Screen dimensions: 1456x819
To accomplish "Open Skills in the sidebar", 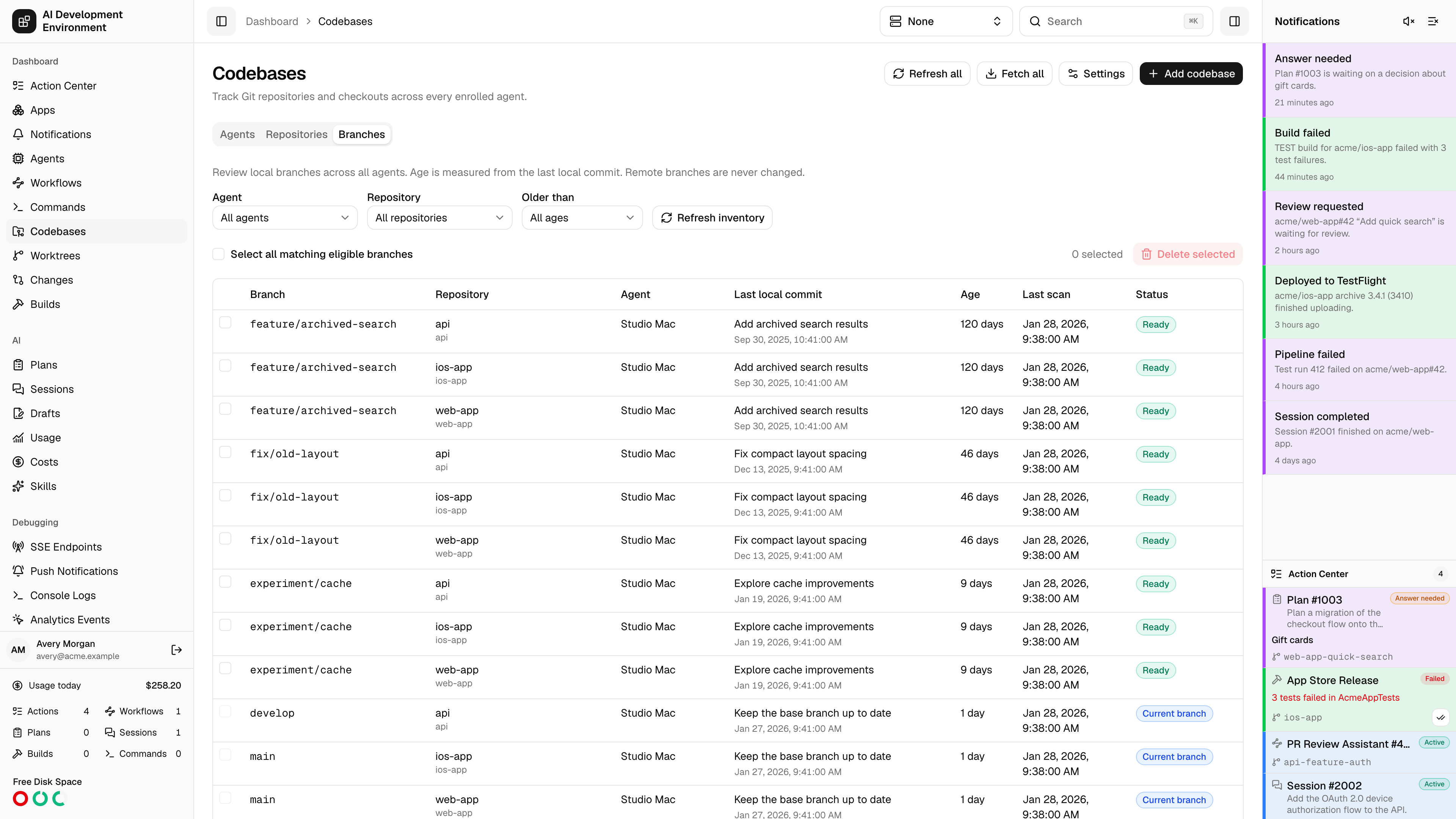I will [97, 486].
